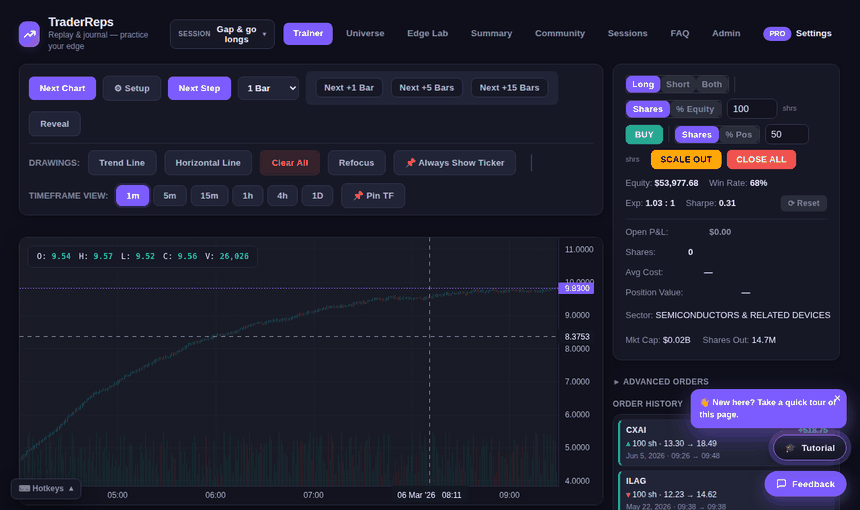Open Setup with the gear icon
Image resolution: width=860 pixels, height=510 pixels.
[132, 88]
